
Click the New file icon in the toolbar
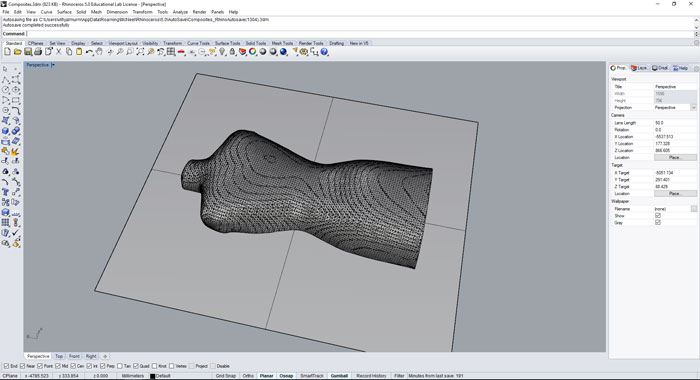click(7, 52)
